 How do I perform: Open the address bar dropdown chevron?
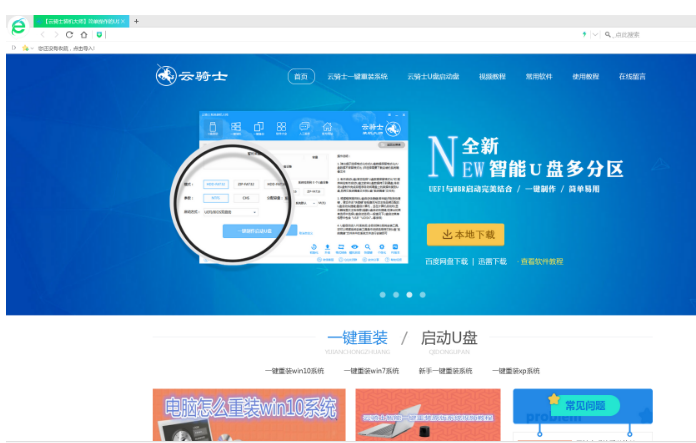coord(595,35)
